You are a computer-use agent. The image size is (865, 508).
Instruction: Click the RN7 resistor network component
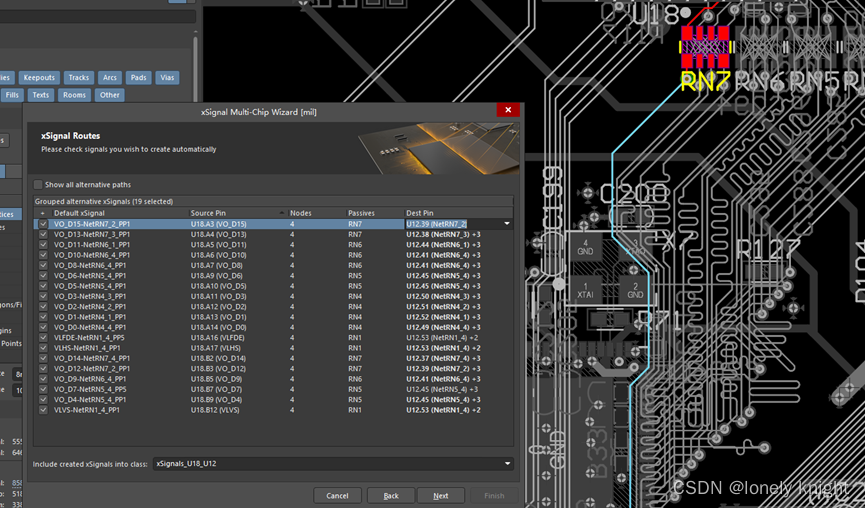(x=705, y=48)
